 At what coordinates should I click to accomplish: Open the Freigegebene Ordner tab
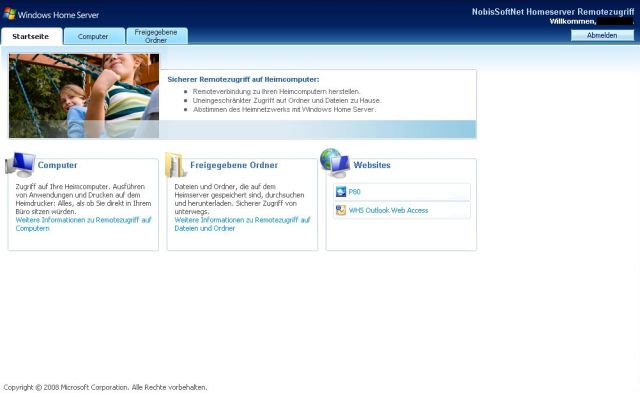[x=156, y=36]
